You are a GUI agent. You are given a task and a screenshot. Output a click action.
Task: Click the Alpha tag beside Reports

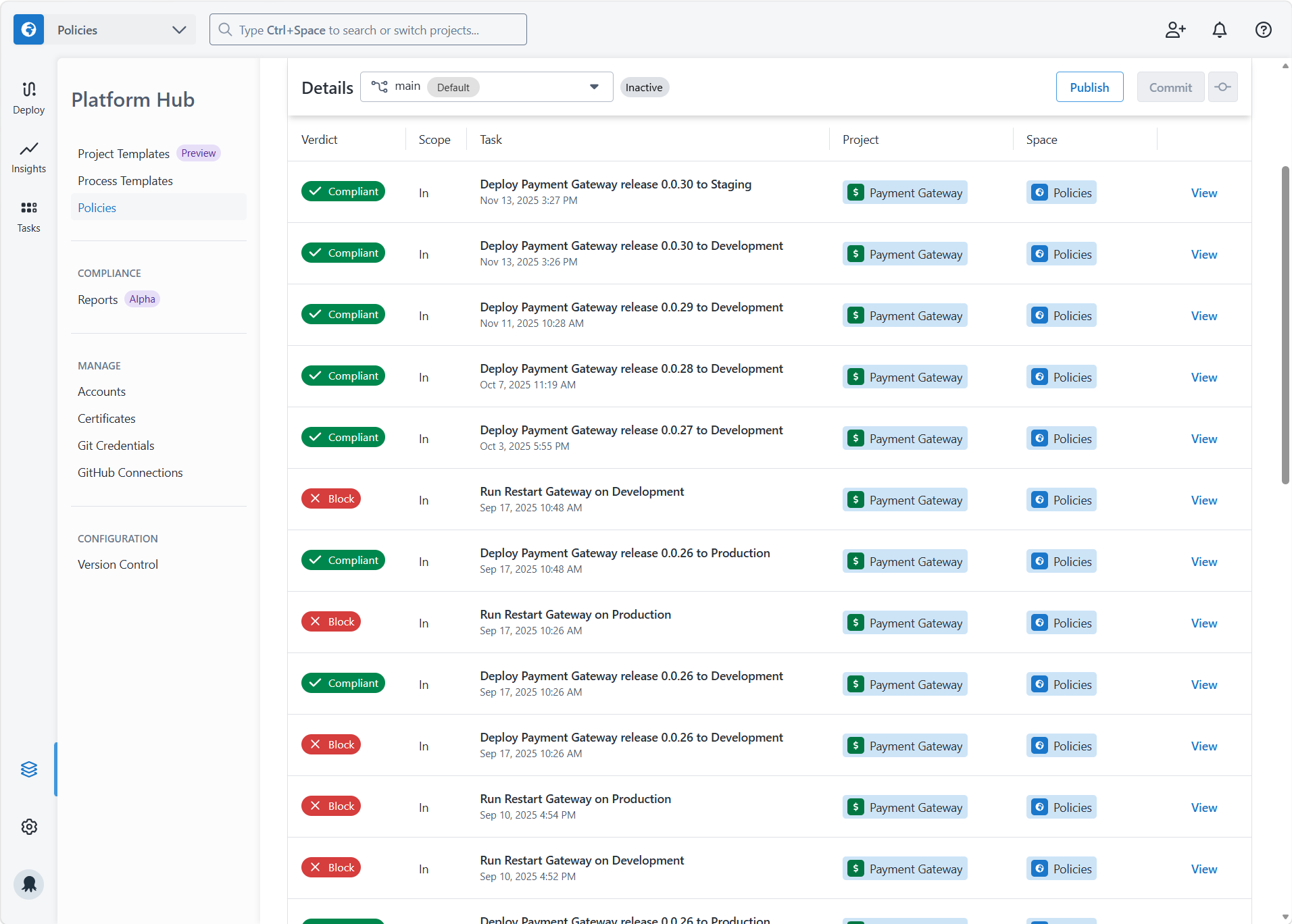point(142,299)
